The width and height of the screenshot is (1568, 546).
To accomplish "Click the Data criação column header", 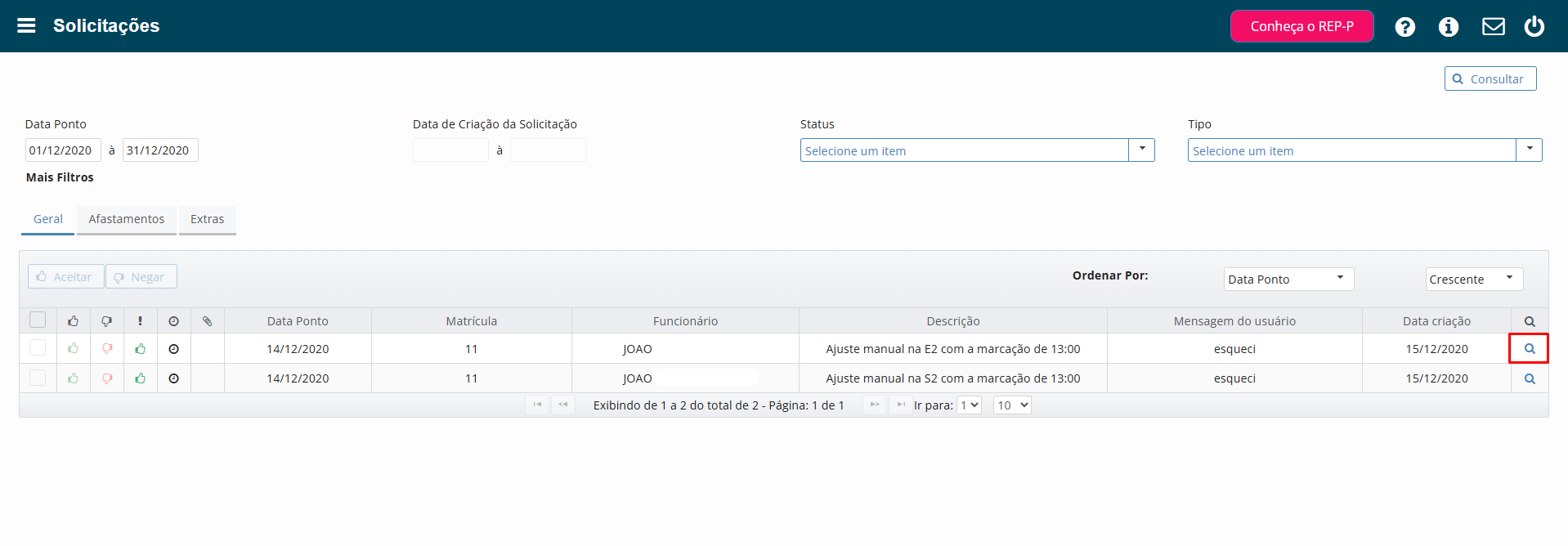I will coord(1436,321).
